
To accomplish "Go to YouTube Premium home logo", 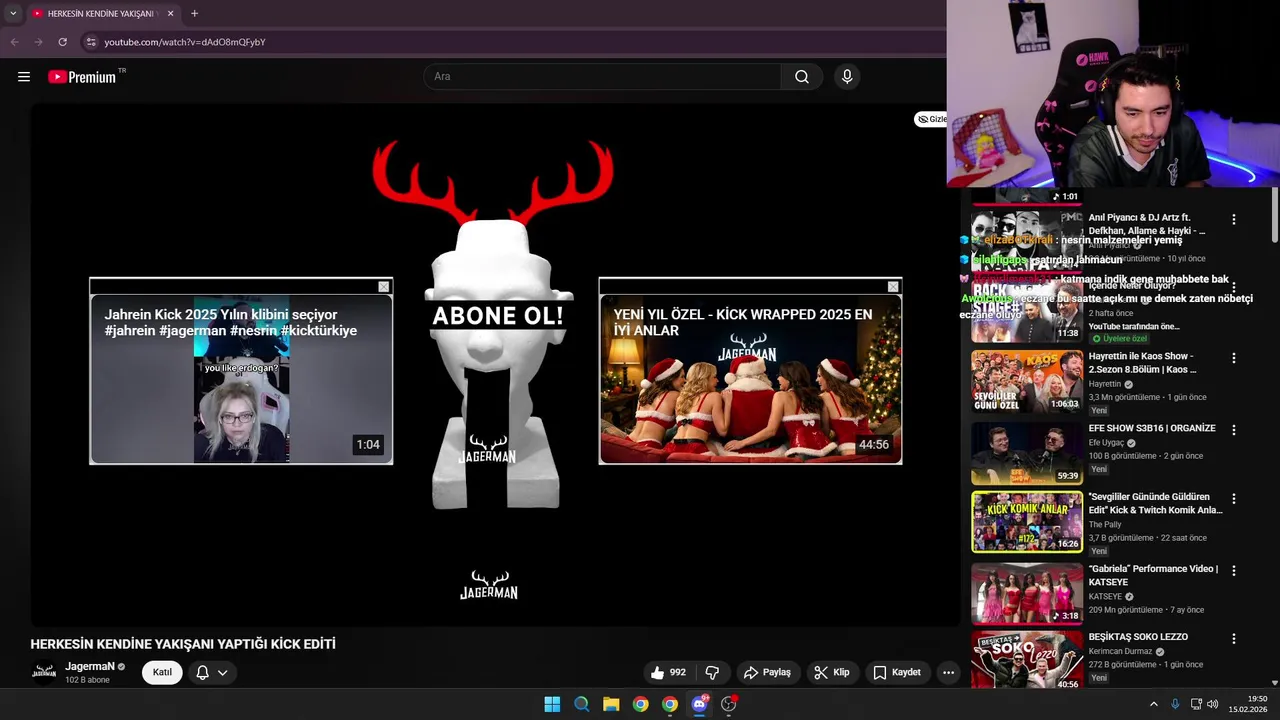I will click(x=82, y=77).
